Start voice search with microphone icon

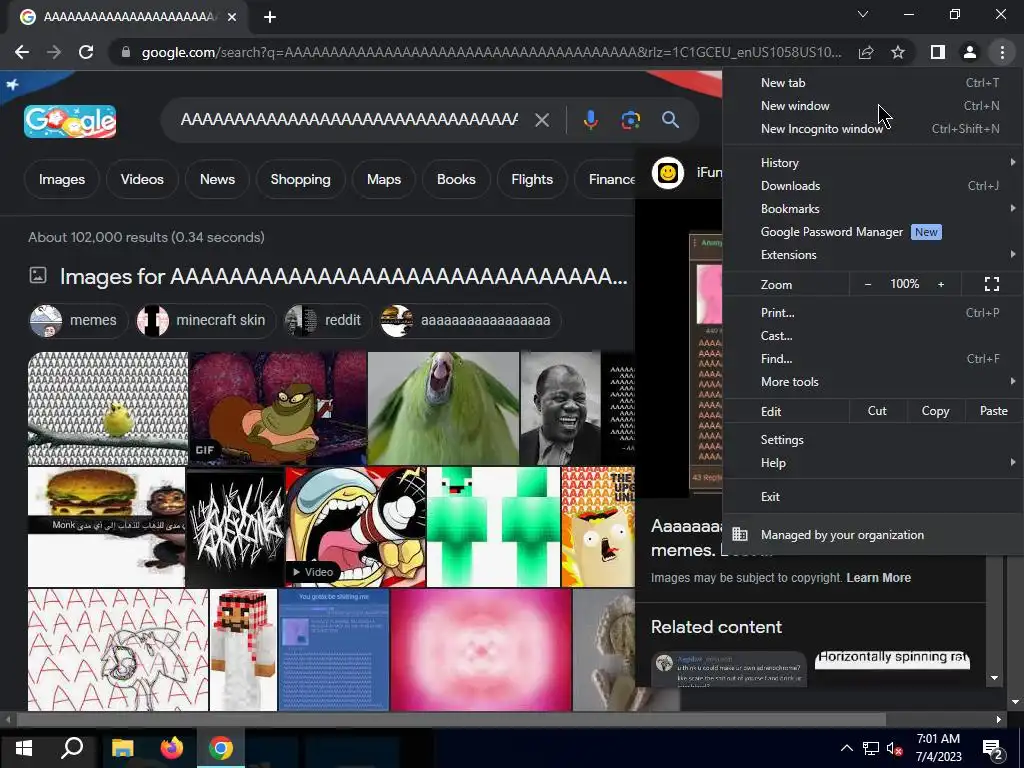tap(590, 120)
